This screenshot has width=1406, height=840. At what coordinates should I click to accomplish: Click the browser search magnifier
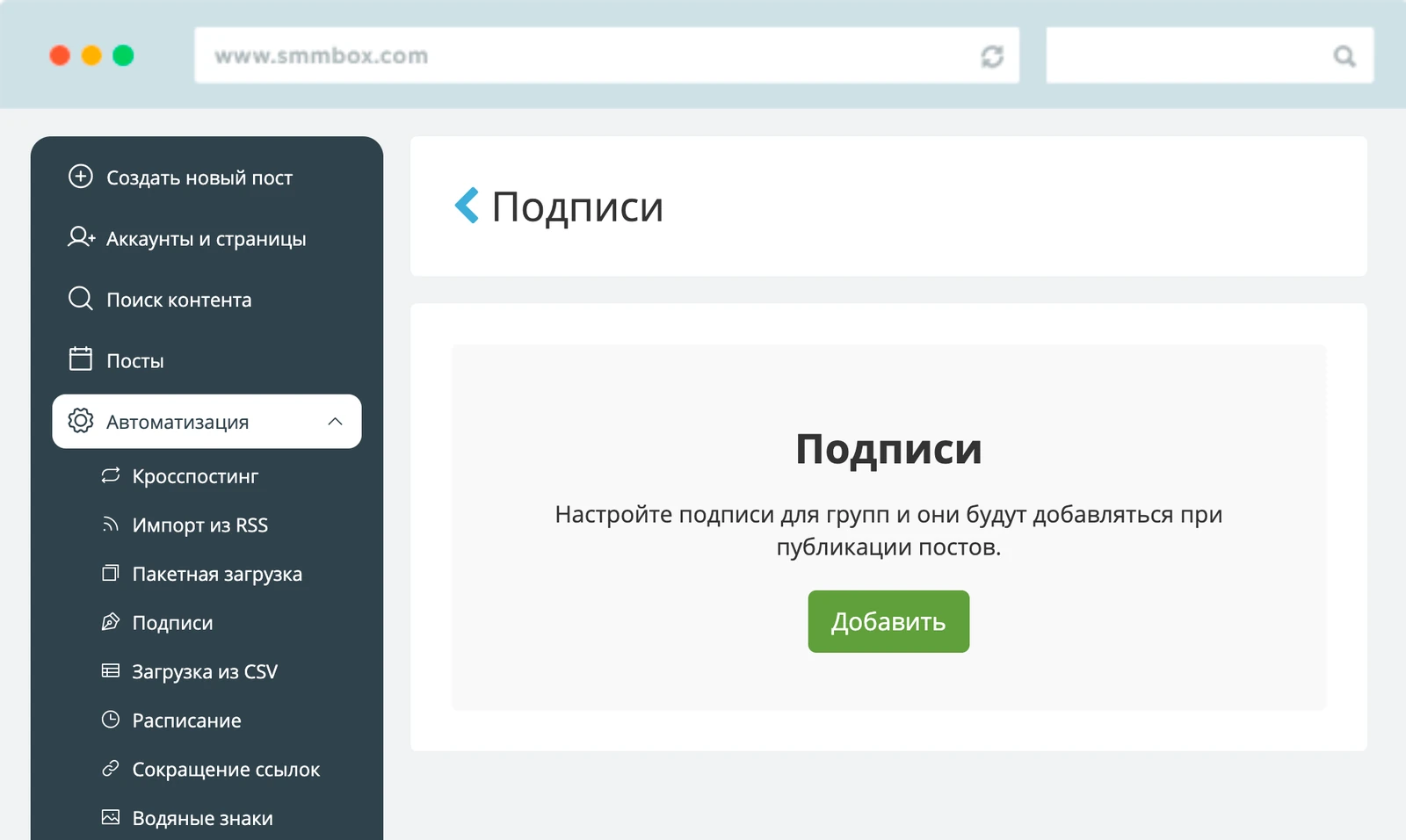point(1344,55)
